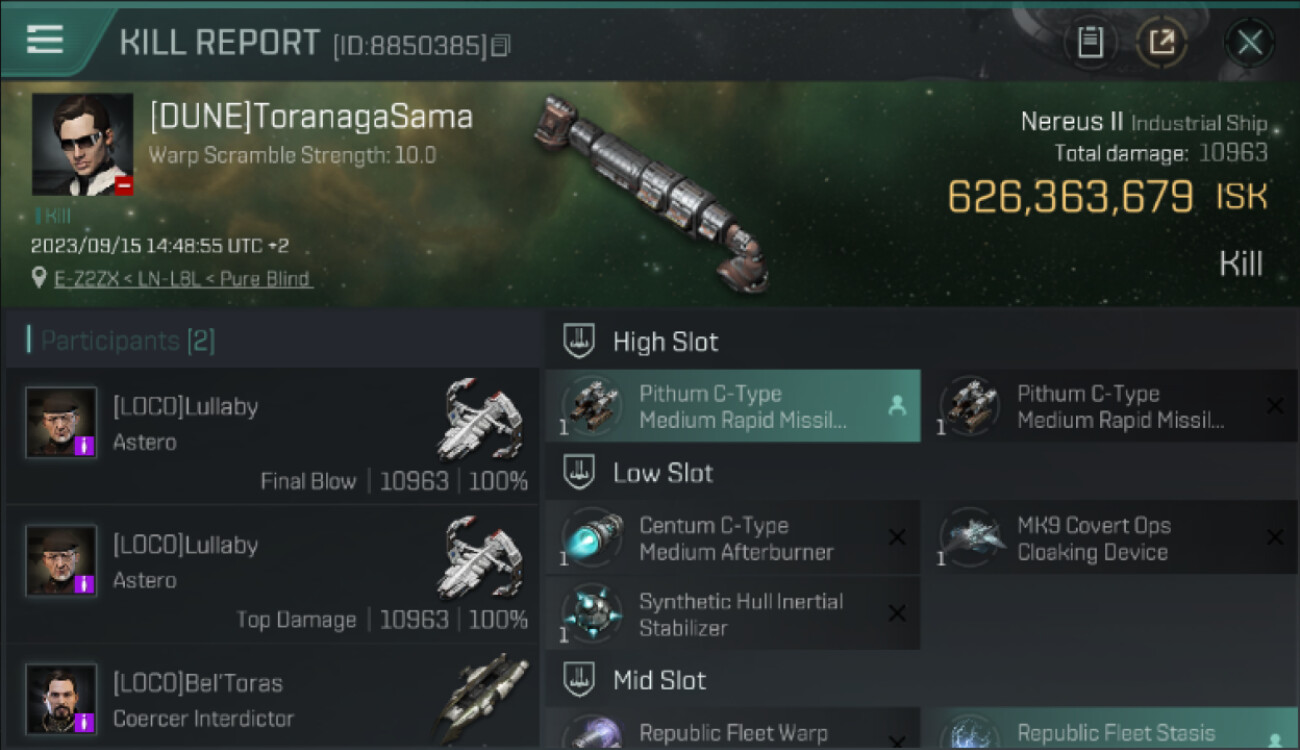Screen dimensions: 1300x750
Task: Open the E-Z2ZX location link
Action: pos(183,279)
